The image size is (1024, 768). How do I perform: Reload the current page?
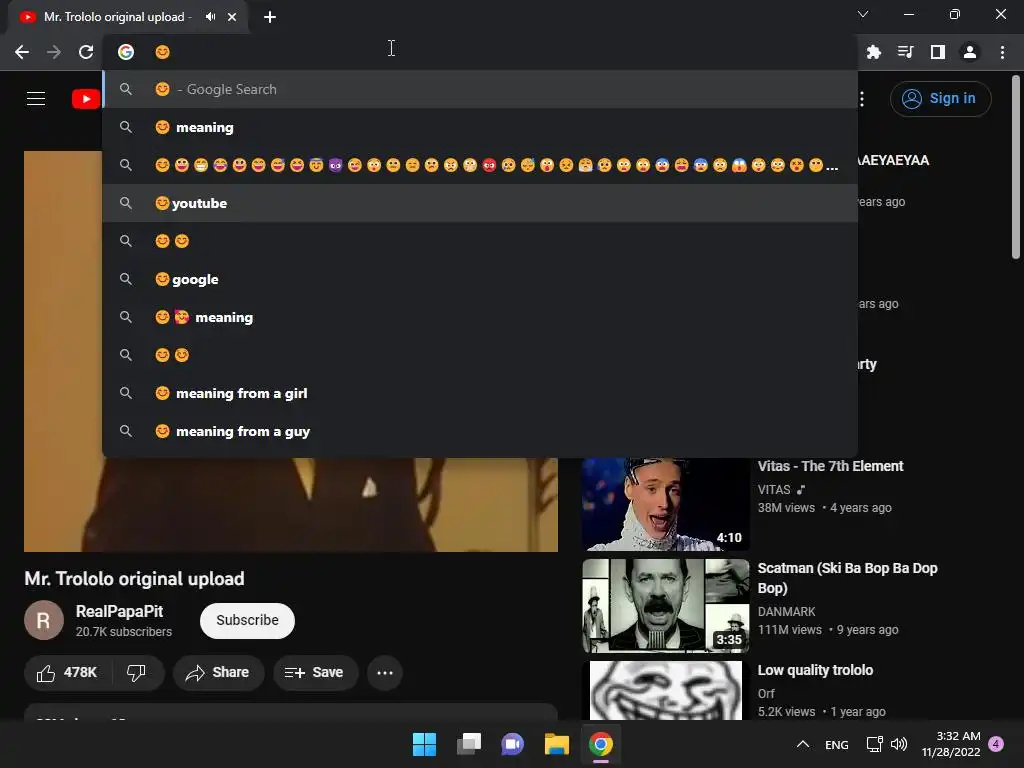pyautogui.click(x=86, y=52)
